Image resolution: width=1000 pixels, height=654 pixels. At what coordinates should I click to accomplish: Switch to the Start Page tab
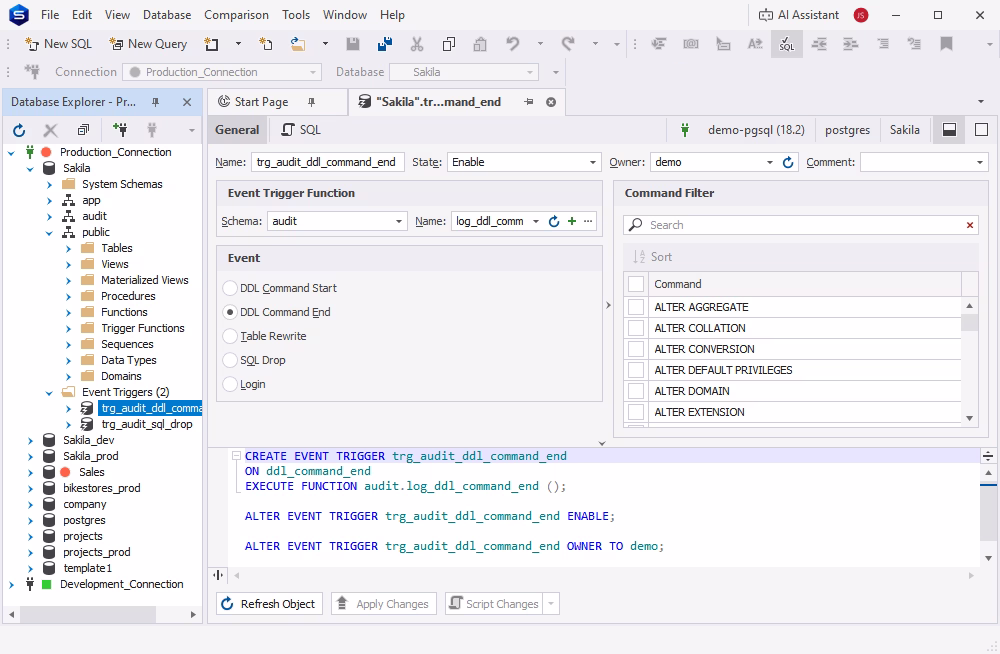(x=261, y=102)
